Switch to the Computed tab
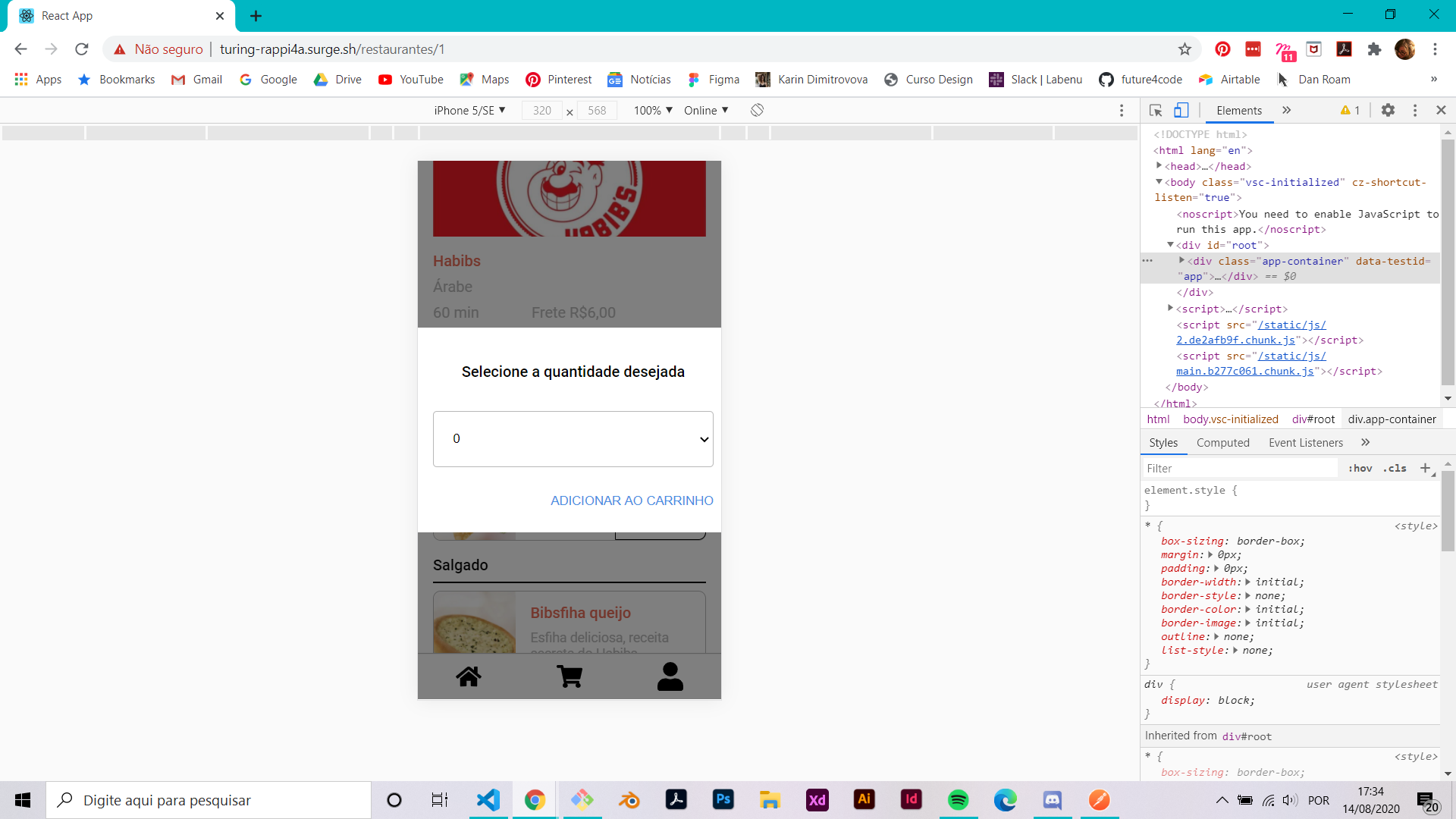 point(1222,443)
